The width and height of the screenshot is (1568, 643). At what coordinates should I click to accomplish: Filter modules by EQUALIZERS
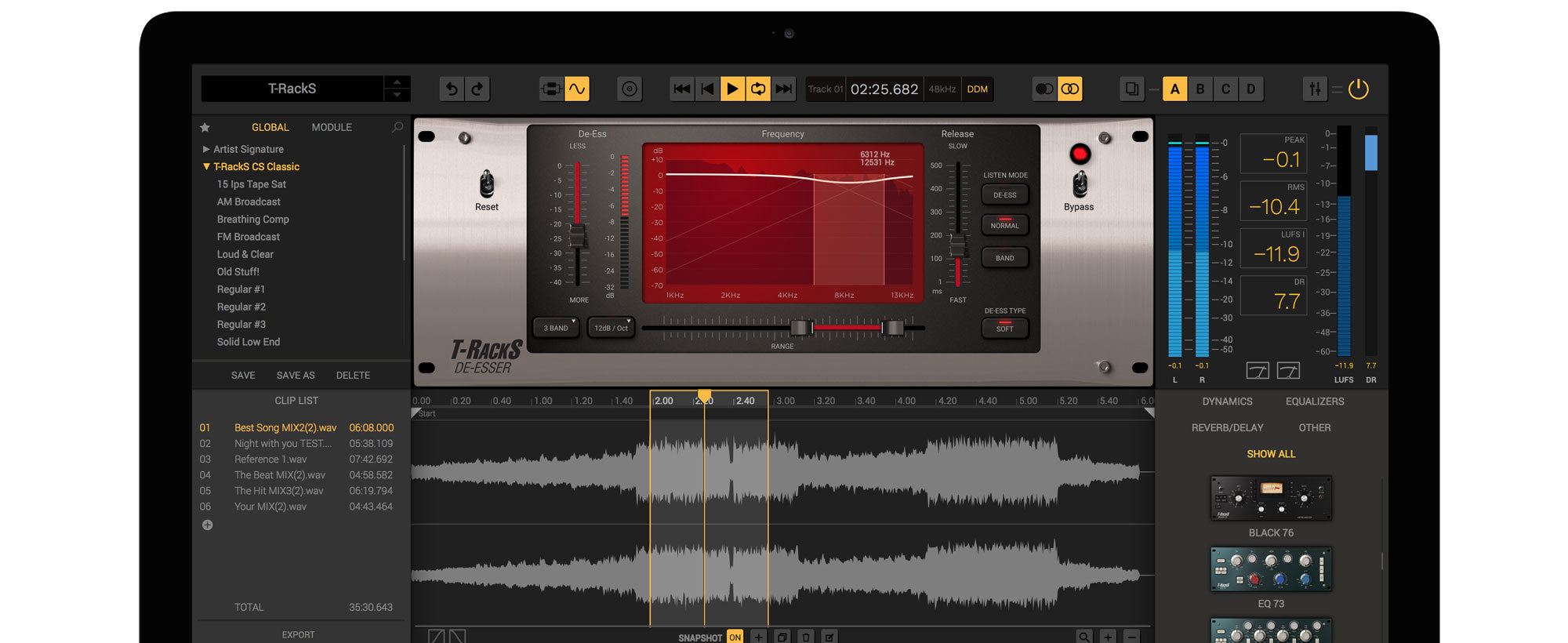(x=1315, y=401)
